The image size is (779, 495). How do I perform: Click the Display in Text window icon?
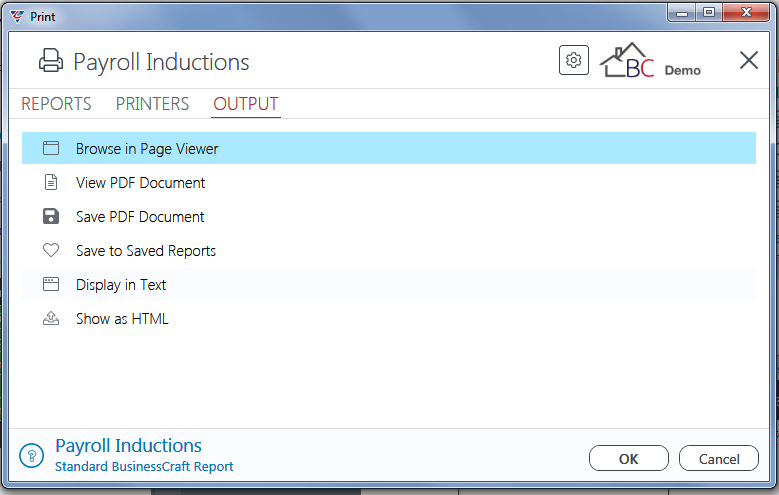(51, 284)
